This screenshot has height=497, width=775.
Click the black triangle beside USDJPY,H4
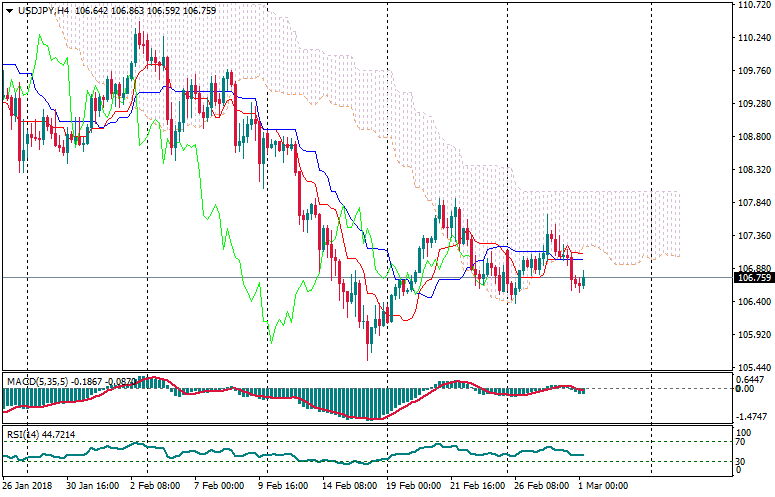pyautogui.click(x=8, y=9)
